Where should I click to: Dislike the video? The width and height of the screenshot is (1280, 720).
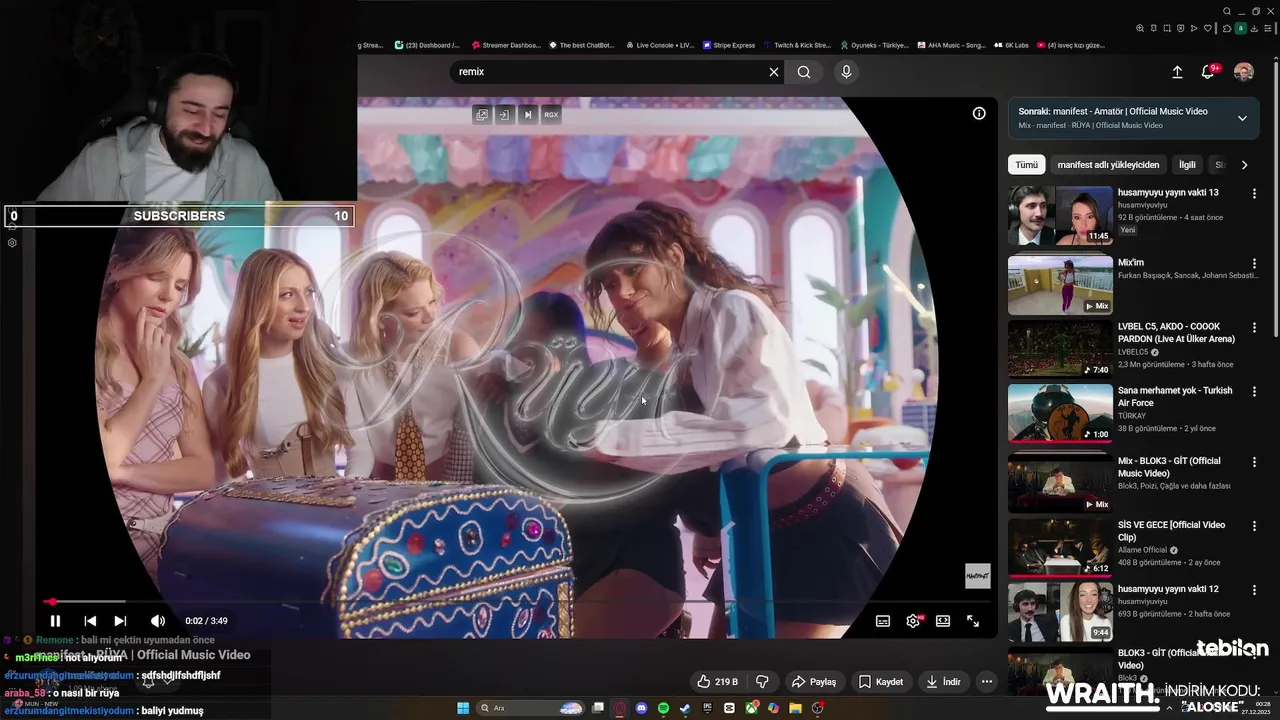point(762,682)
